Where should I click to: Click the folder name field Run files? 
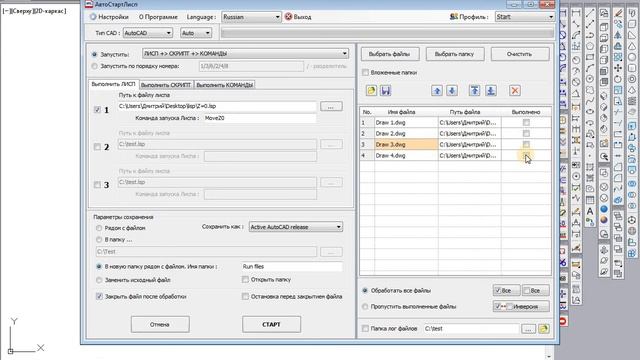292,267
